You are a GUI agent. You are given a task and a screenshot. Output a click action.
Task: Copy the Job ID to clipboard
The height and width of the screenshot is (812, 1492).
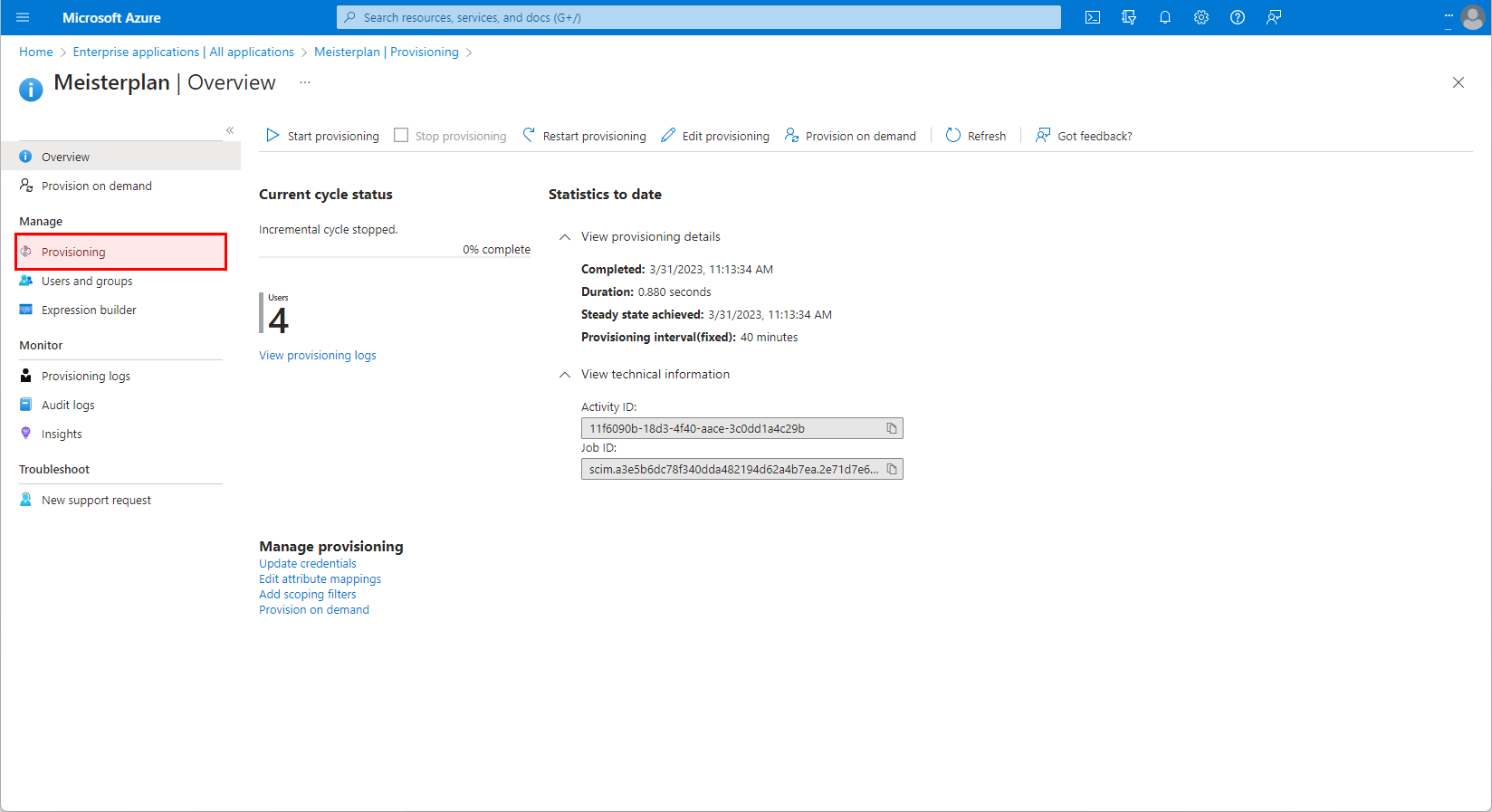[891, 469]
